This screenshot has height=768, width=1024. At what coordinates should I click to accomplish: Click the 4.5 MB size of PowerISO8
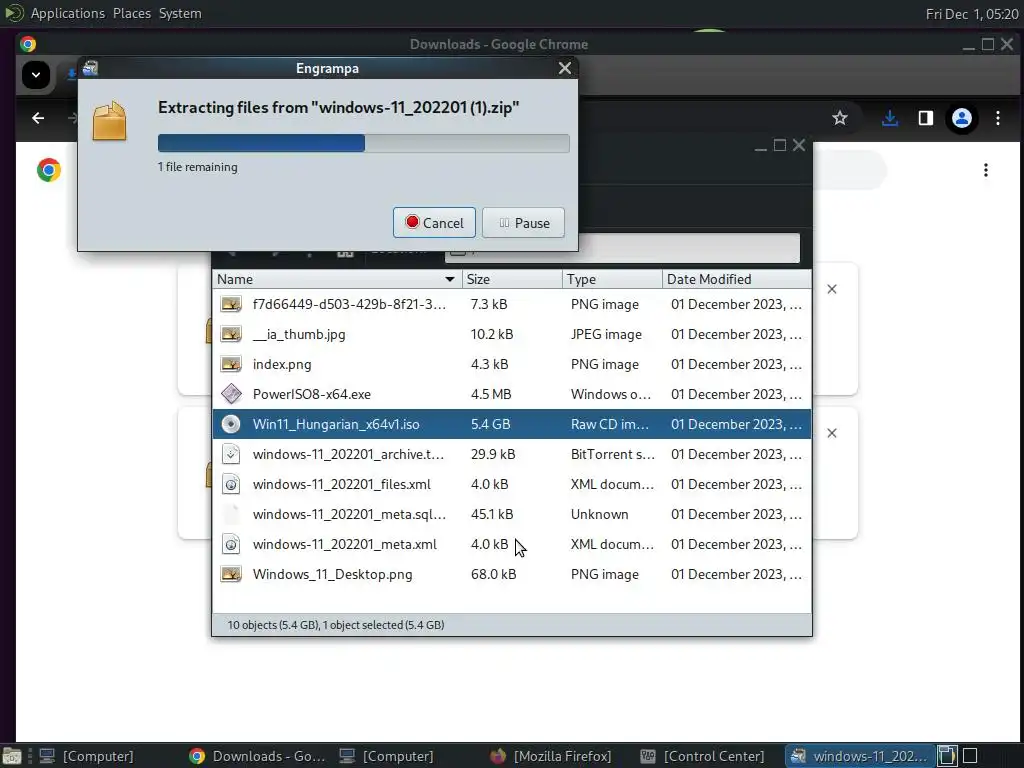click(x=490, y=394)
